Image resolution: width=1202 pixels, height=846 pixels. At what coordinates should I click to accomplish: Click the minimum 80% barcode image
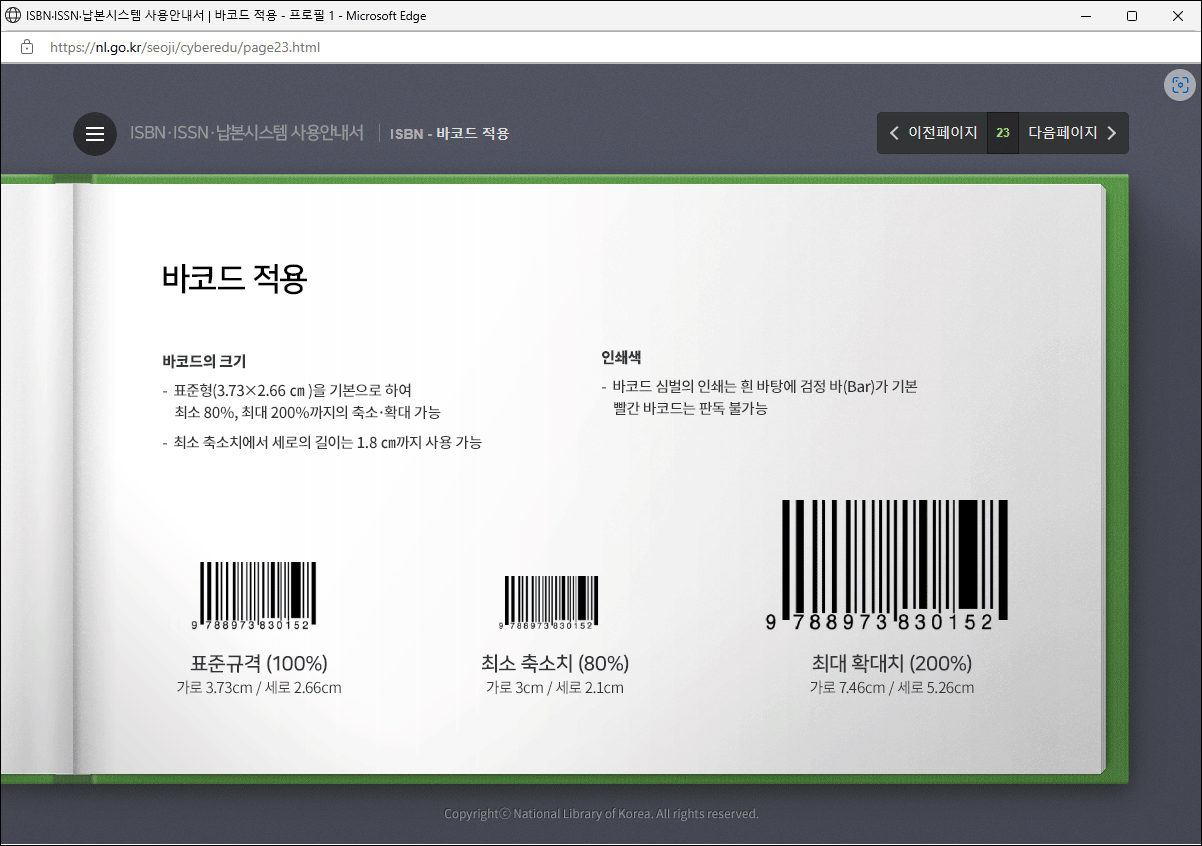548,602
